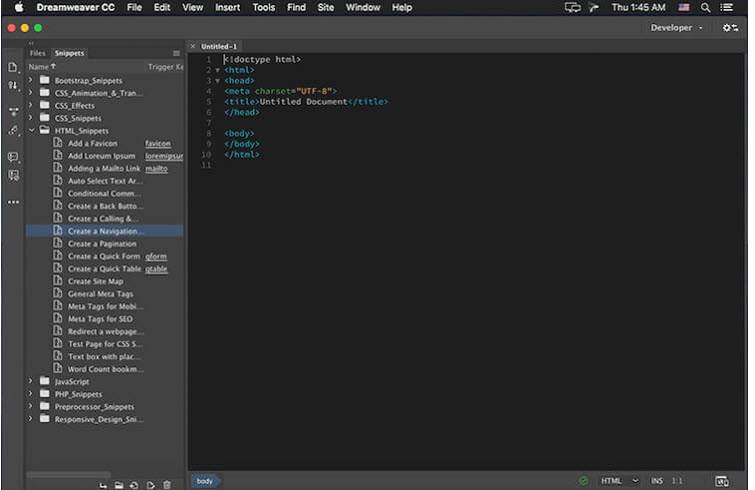Open the Tools menu
755x490 pixels.
point(264,7)
